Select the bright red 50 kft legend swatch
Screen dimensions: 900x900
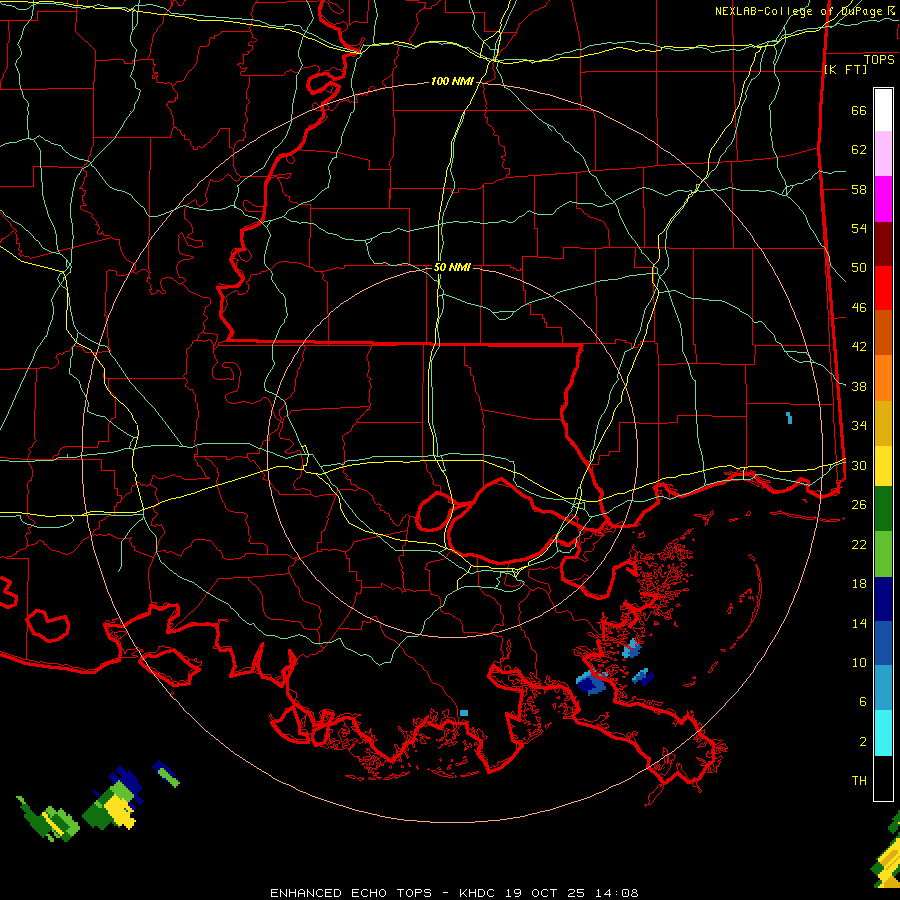point(883,288)
